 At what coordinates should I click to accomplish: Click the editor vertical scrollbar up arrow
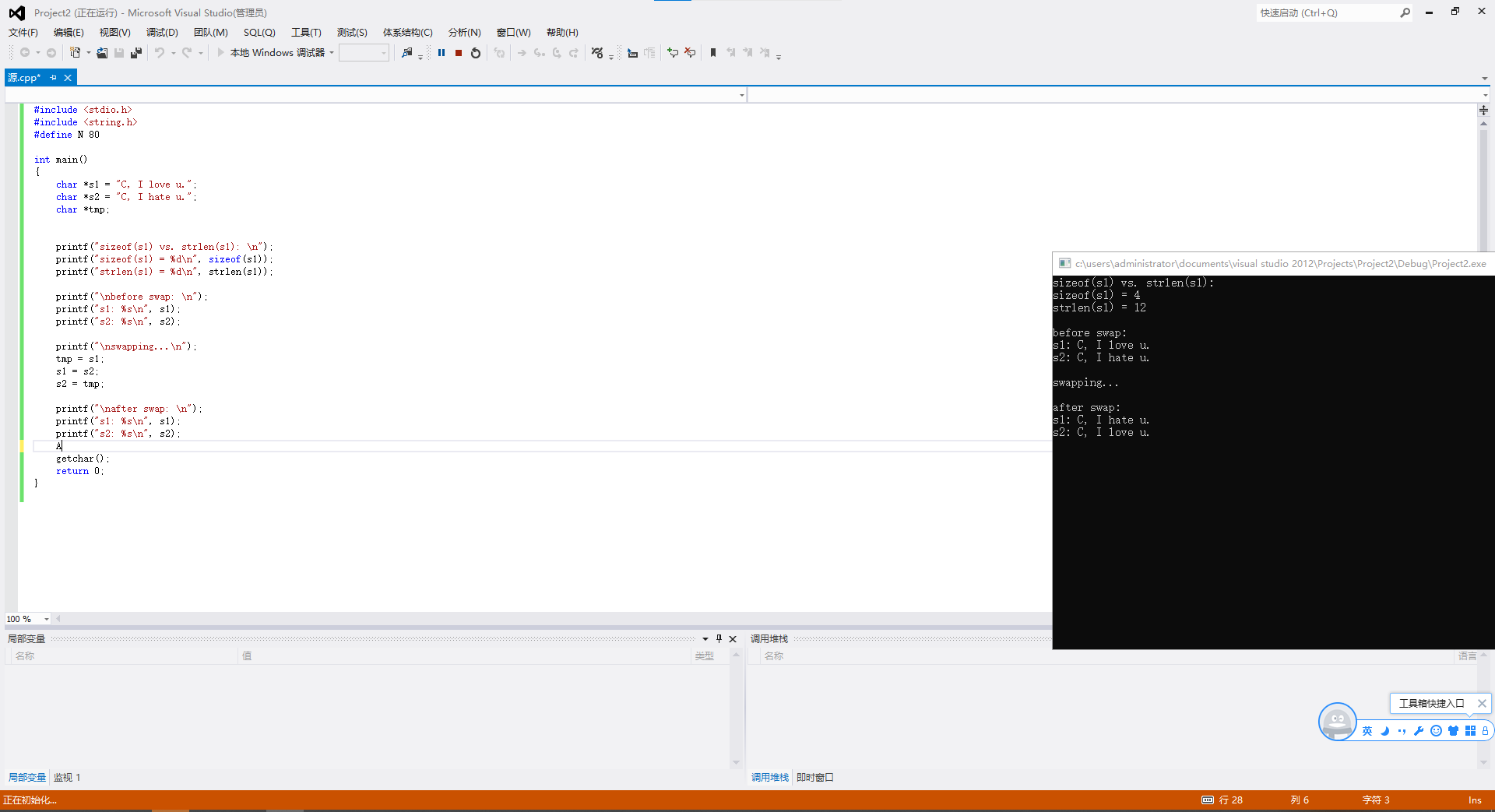coord(1483,123)
